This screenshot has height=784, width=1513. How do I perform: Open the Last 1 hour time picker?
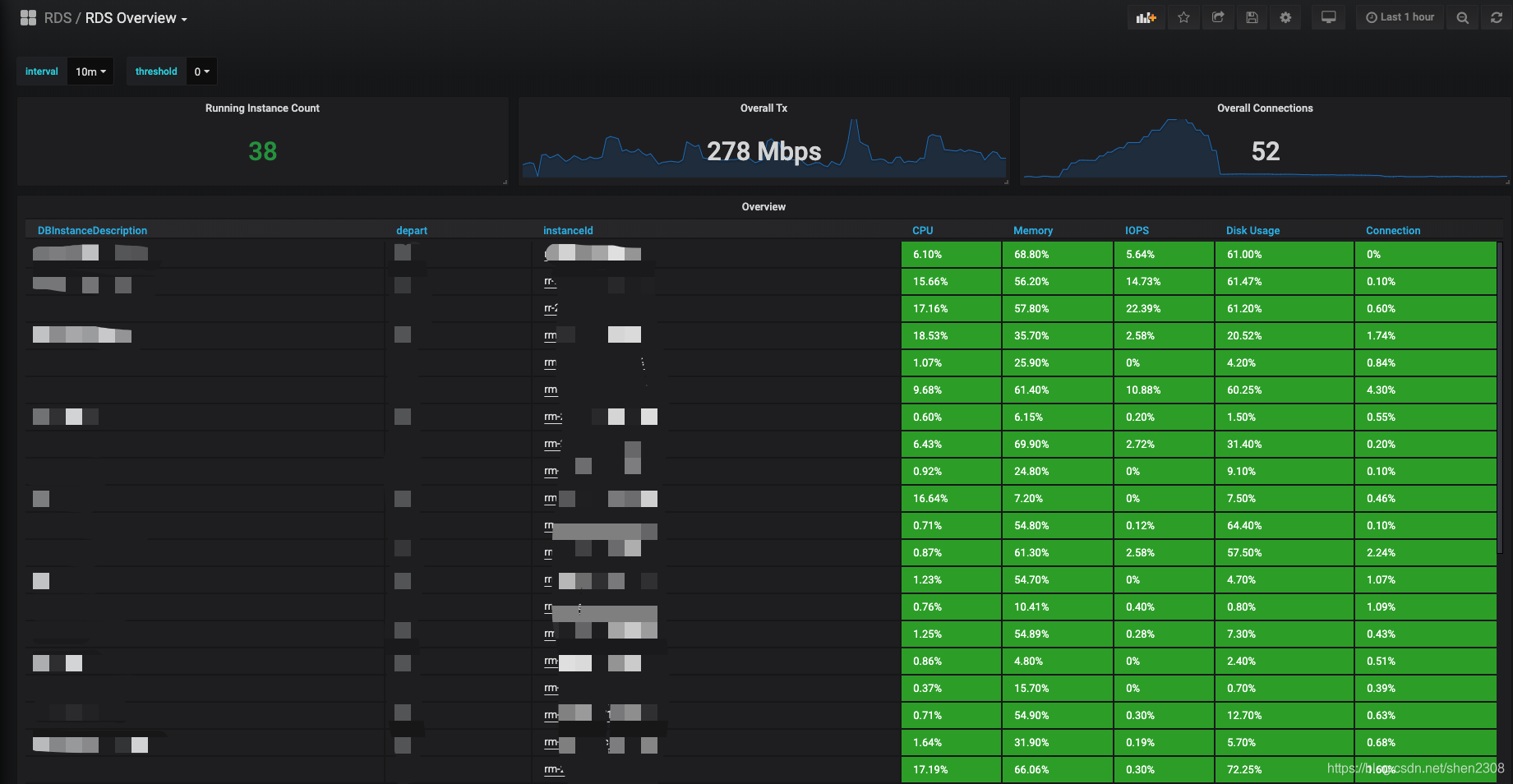point(1400,17)
